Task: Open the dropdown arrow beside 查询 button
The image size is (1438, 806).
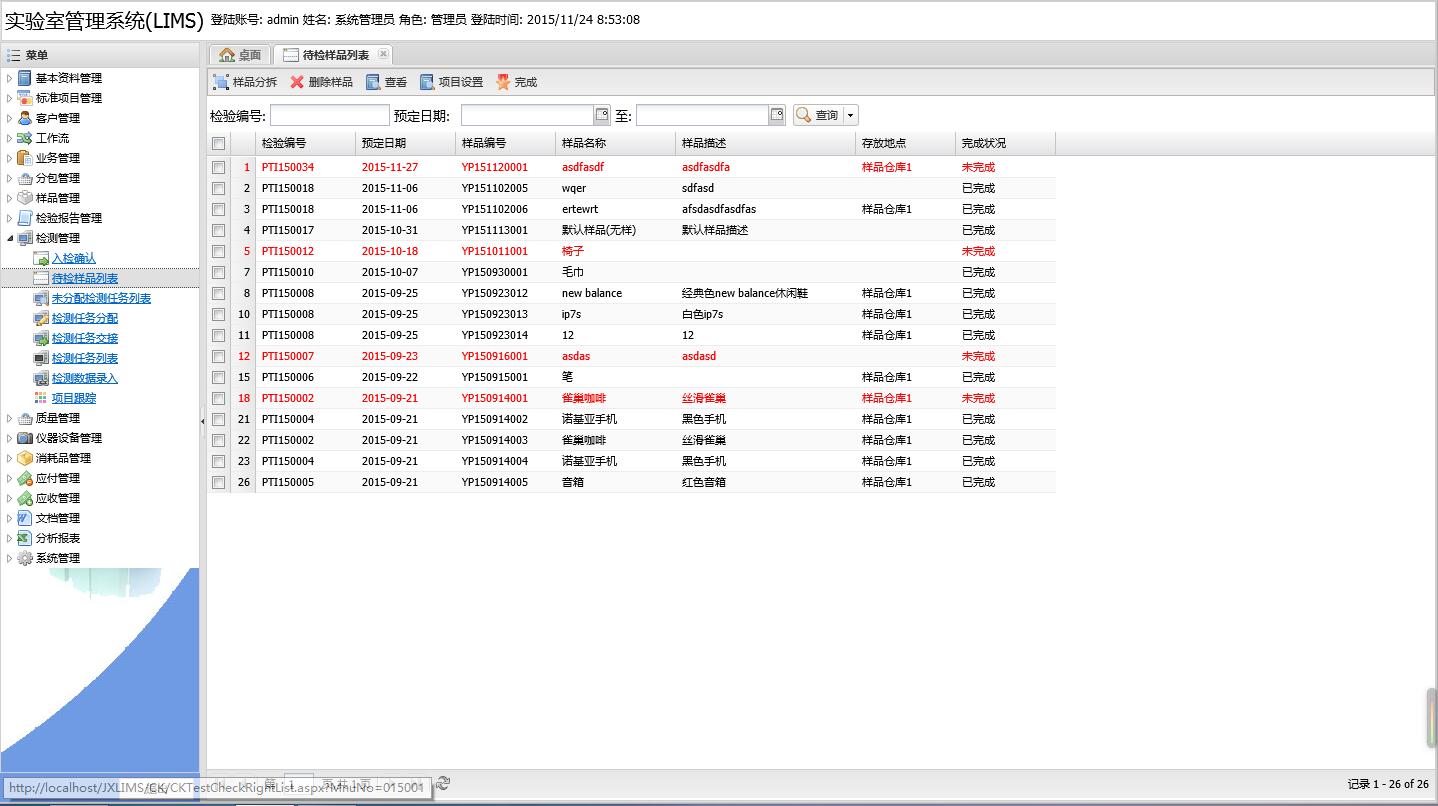Action: tap(851, 116)
